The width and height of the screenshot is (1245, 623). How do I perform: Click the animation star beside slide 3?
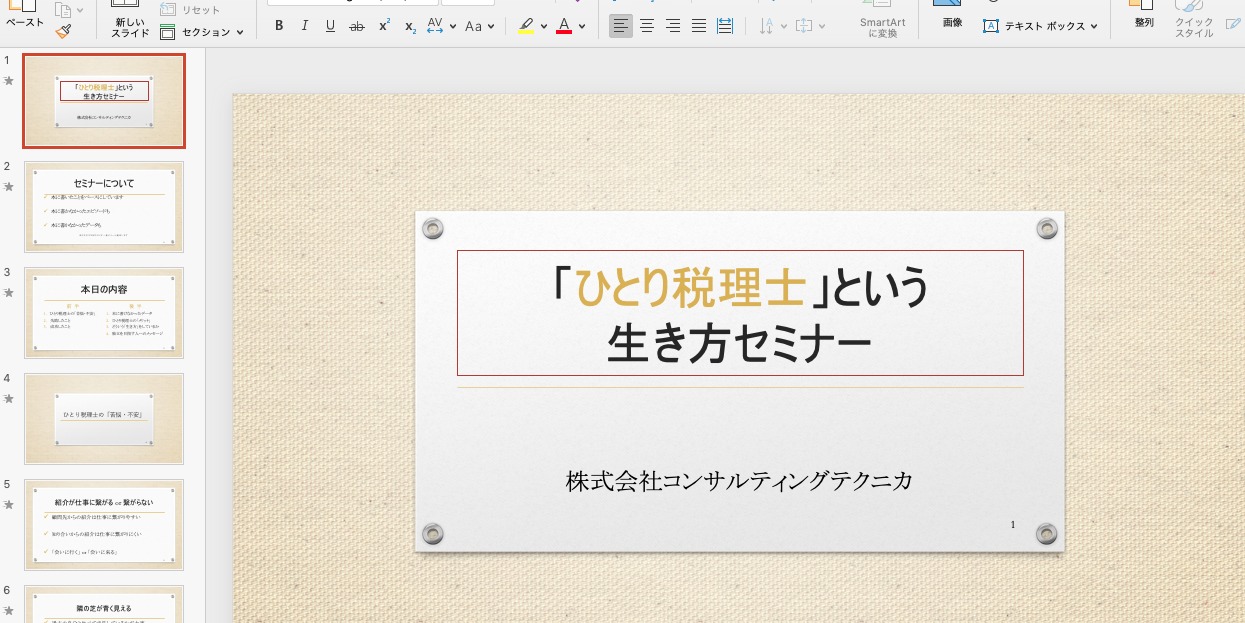click(9, 292)
